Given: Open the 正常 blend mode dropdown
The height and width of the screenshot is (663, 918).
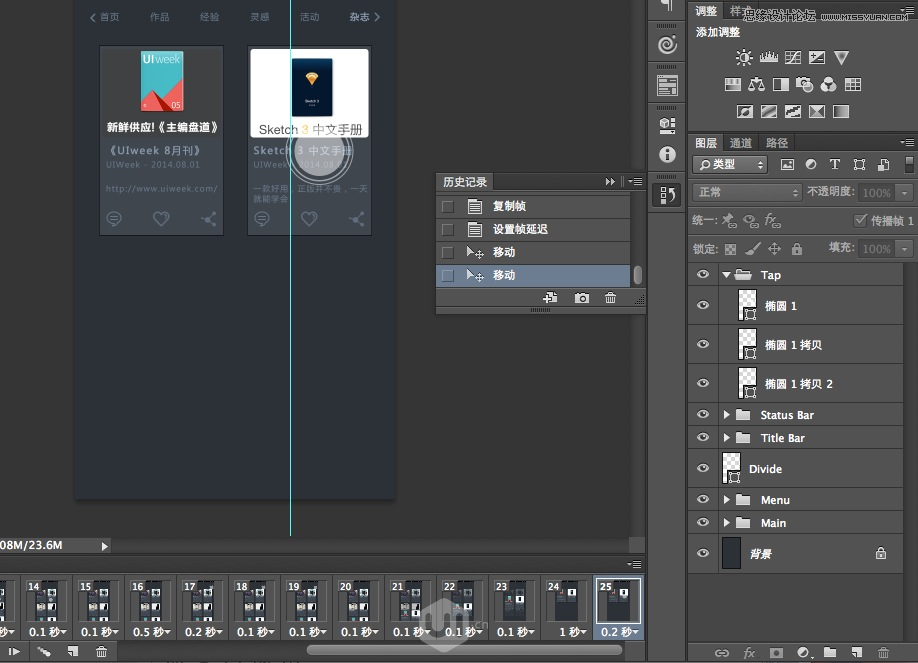Looking at the screenshot, I should coord(747,192).
